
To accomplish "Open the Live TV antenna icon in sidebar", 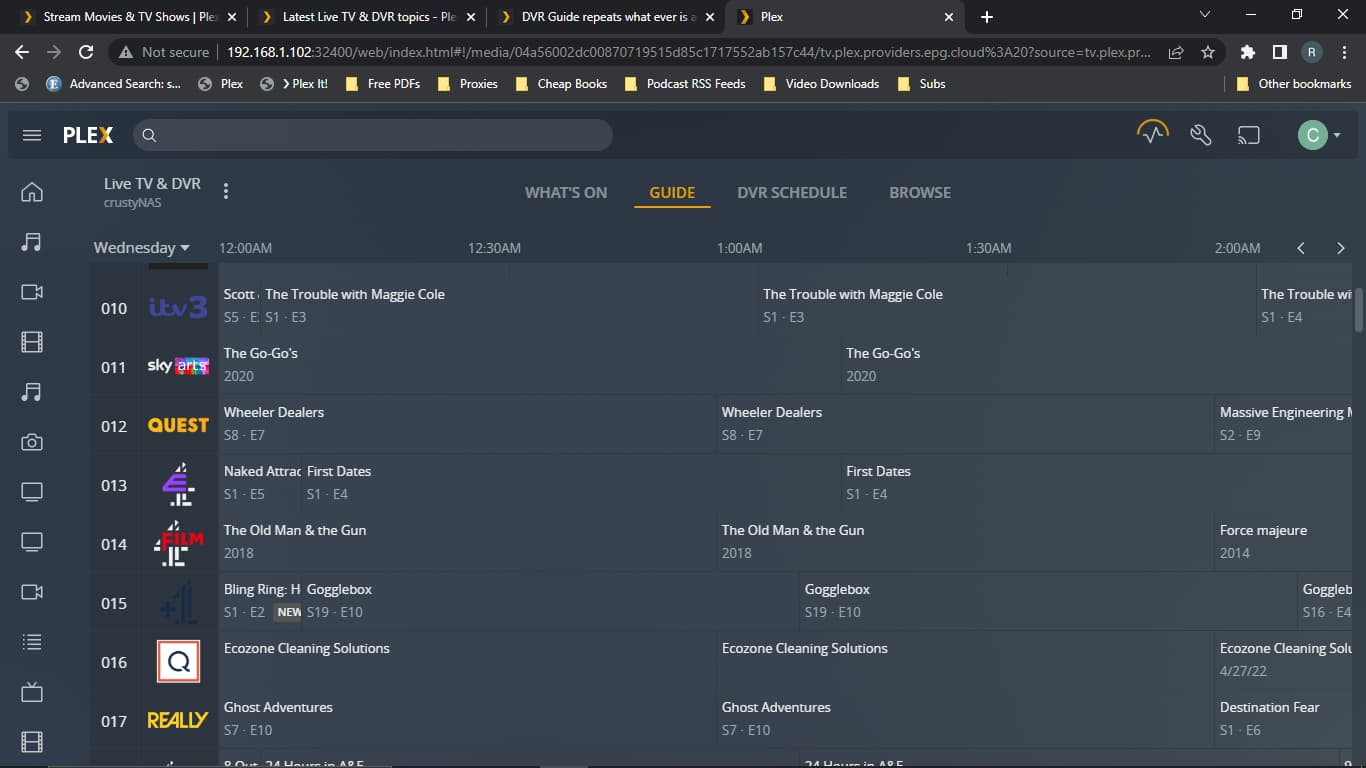I will click(32, 692).
